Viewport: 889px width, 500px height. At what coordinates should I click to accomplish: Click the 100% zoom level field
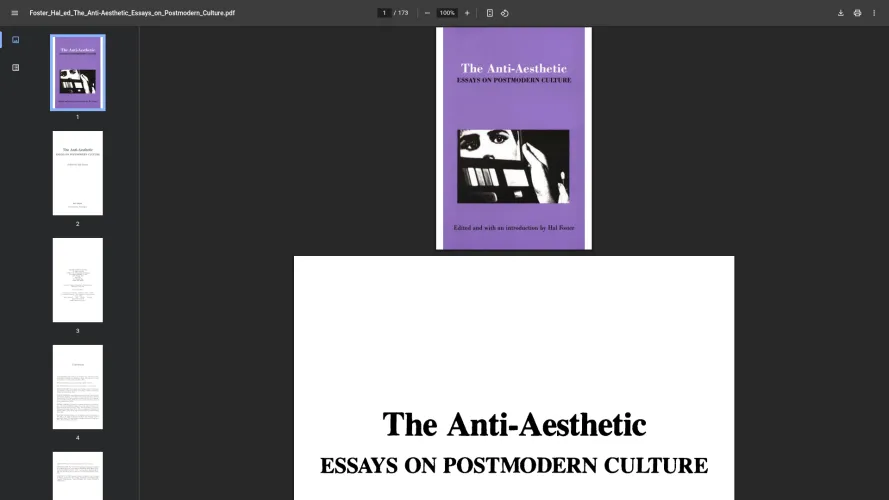click(447, 13)
